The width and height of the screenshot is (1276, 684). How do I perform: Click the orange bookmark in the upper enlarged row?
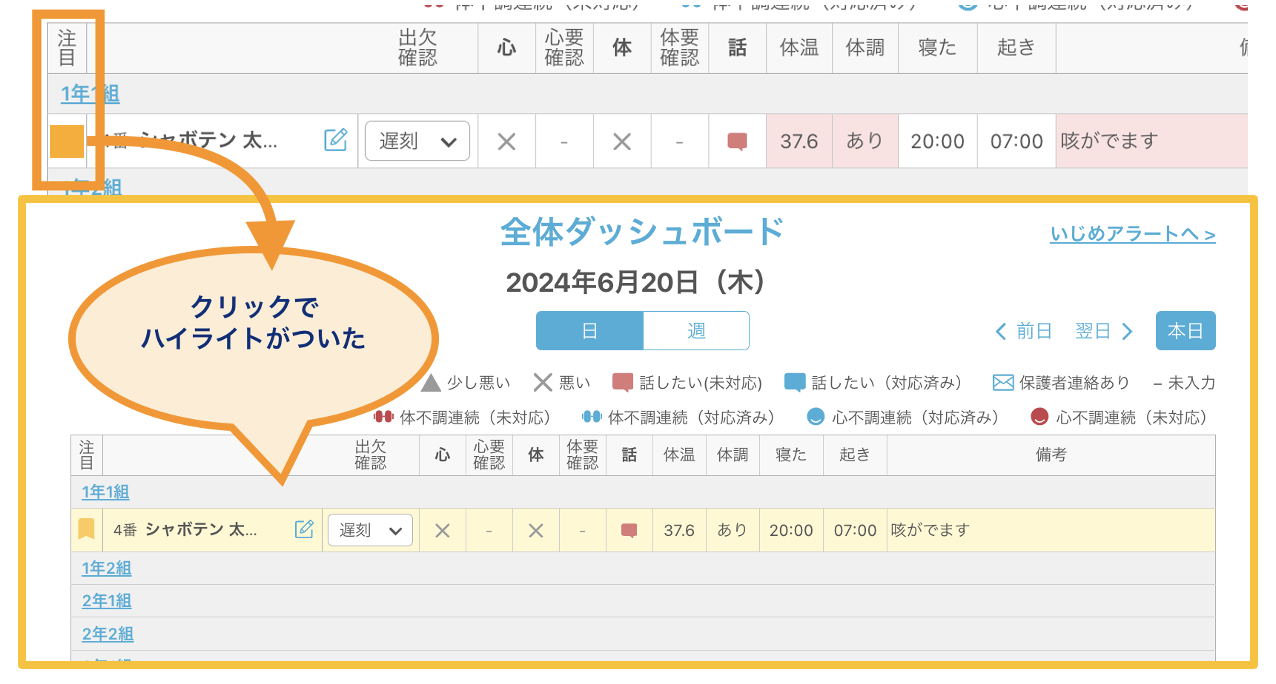click(x=67, y=141)
